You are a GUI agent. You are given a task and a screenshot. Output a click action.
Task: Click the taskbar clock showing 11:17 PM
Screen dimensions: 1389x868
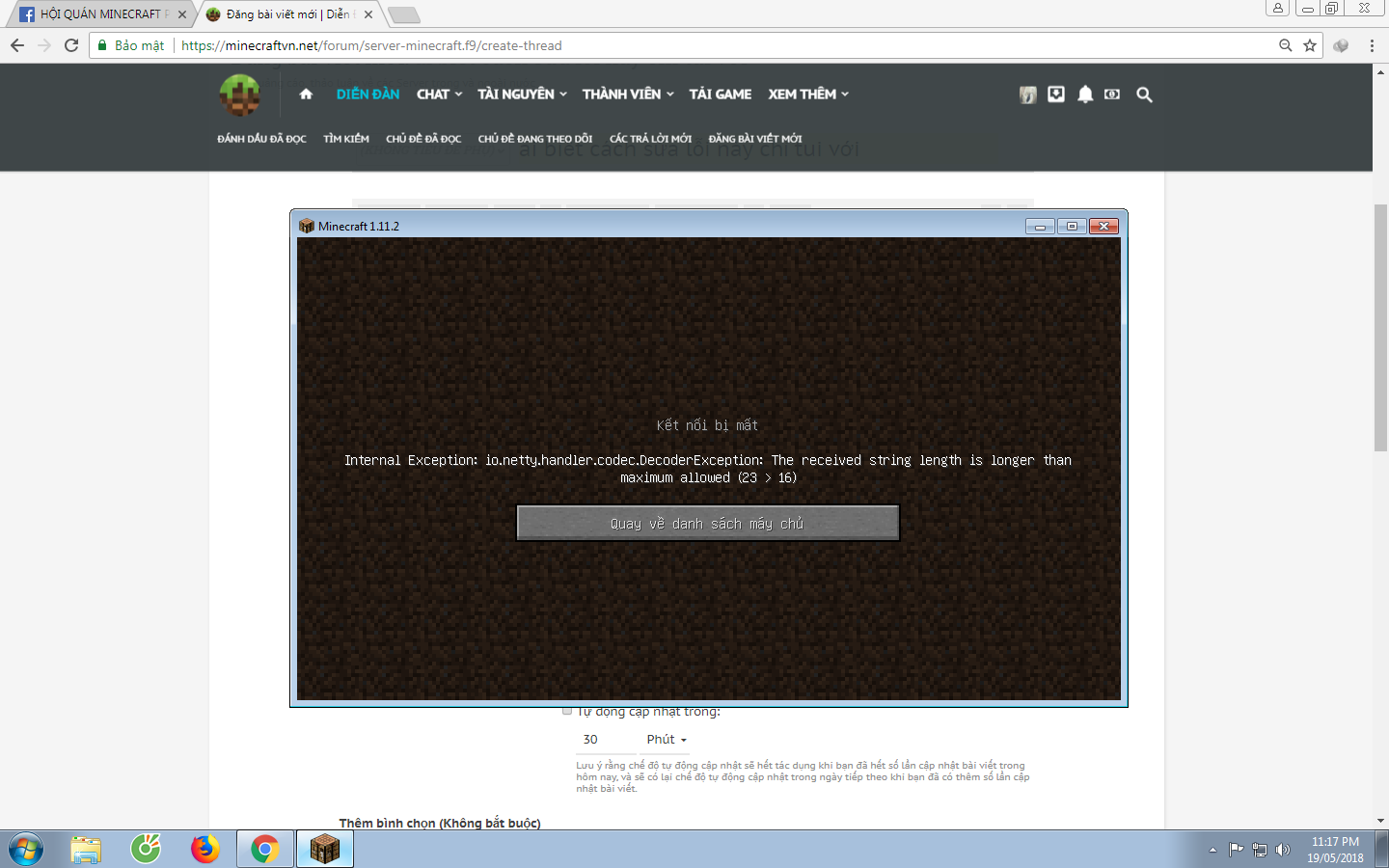point(1335,850)
